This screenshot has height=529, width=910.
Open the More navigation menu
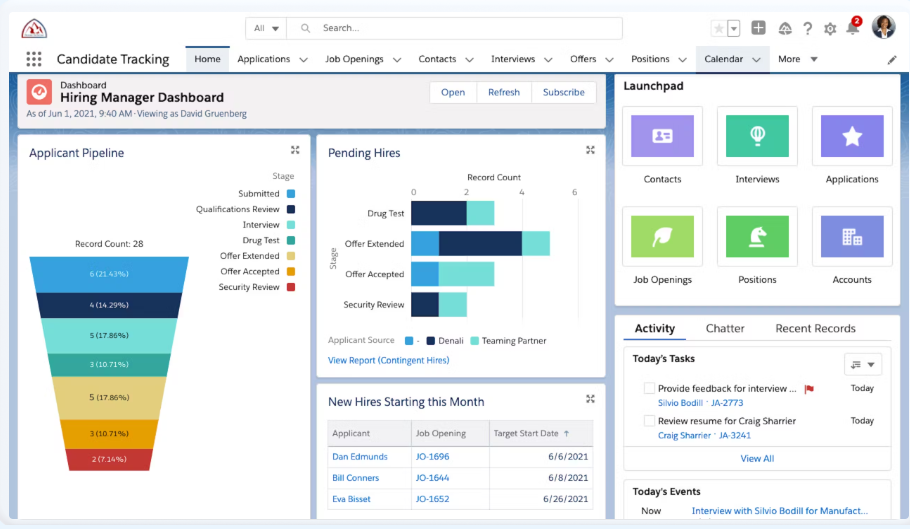797,59
